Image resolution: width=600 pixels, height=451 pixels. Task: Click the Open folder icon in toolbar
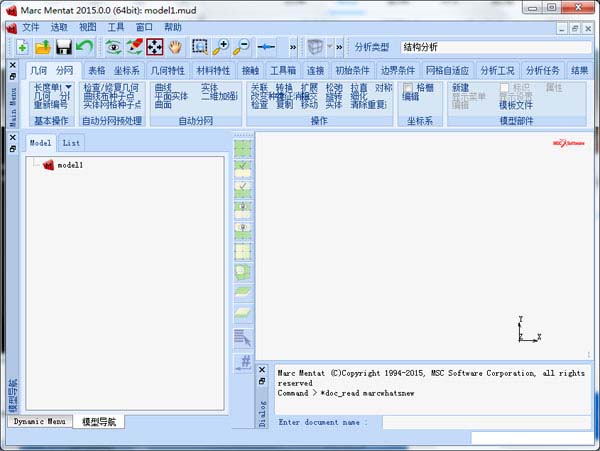coord(43,47)
